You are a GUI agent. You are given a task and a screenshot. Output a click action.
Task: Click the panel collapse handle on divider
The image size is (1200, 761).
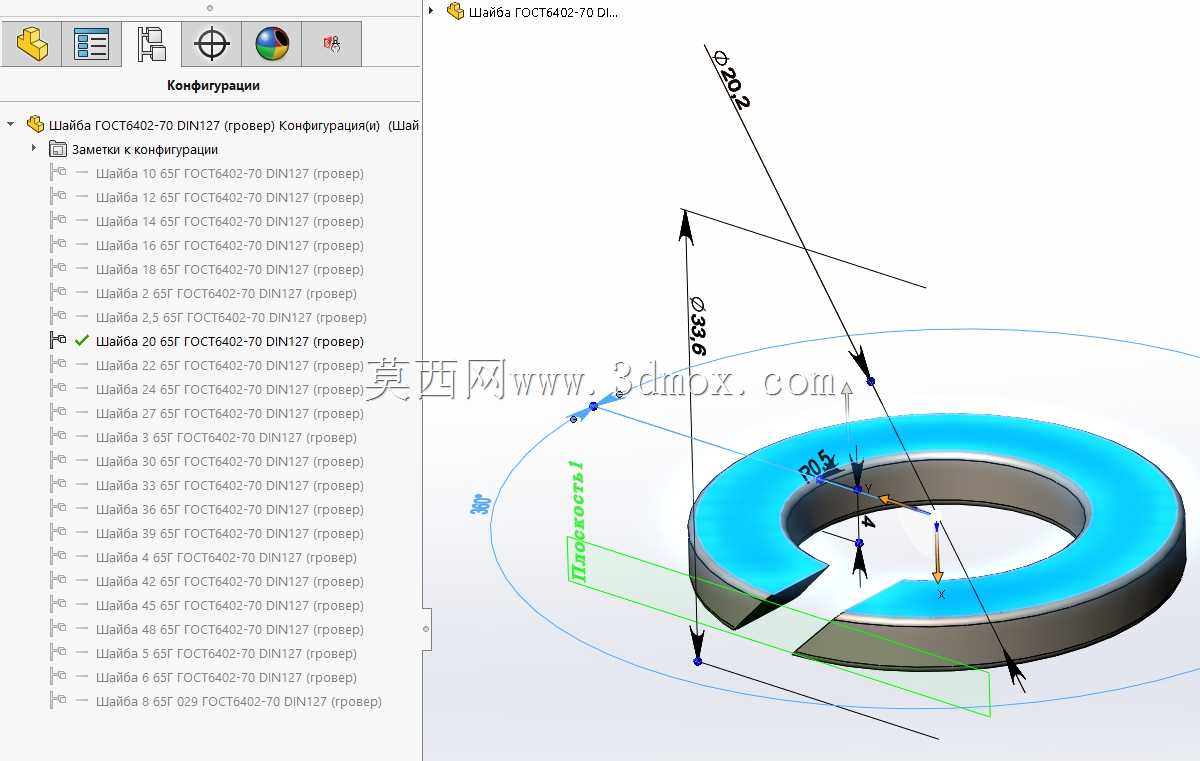point(426,629)
